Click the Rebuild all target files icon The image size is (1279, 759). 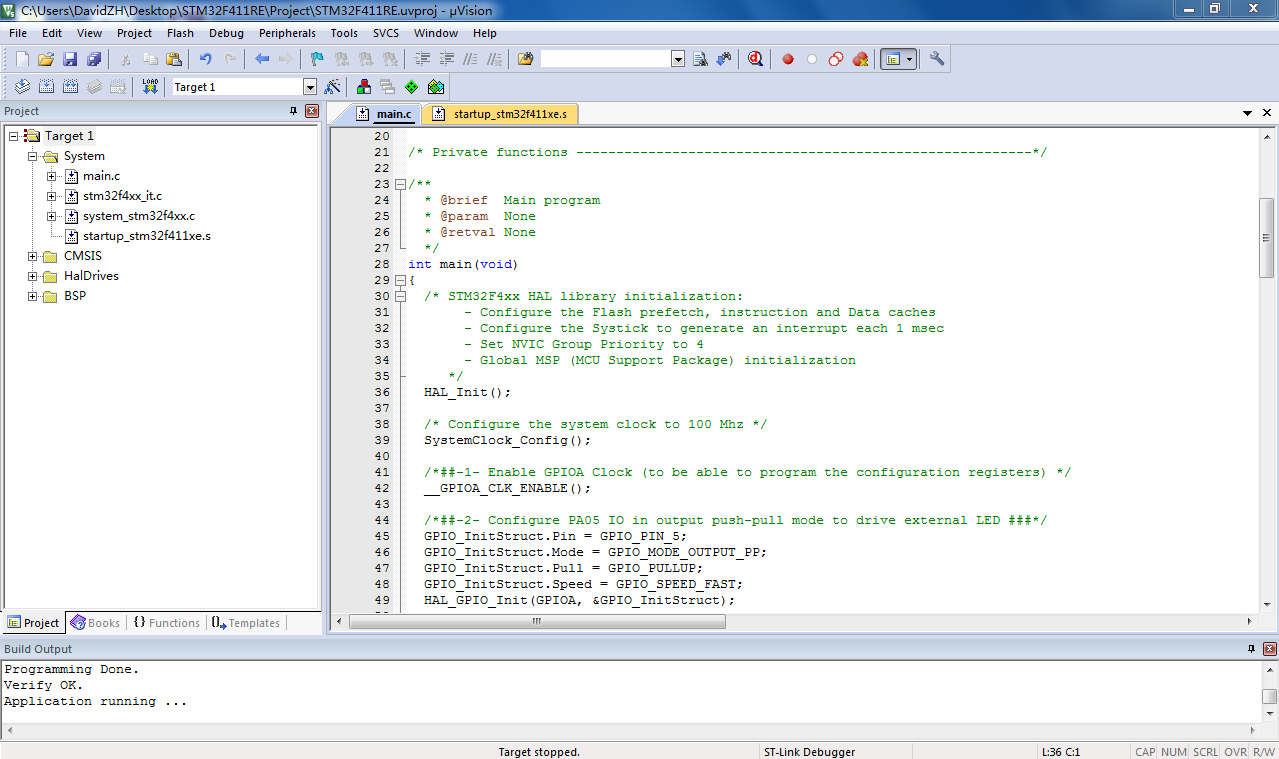70,87
